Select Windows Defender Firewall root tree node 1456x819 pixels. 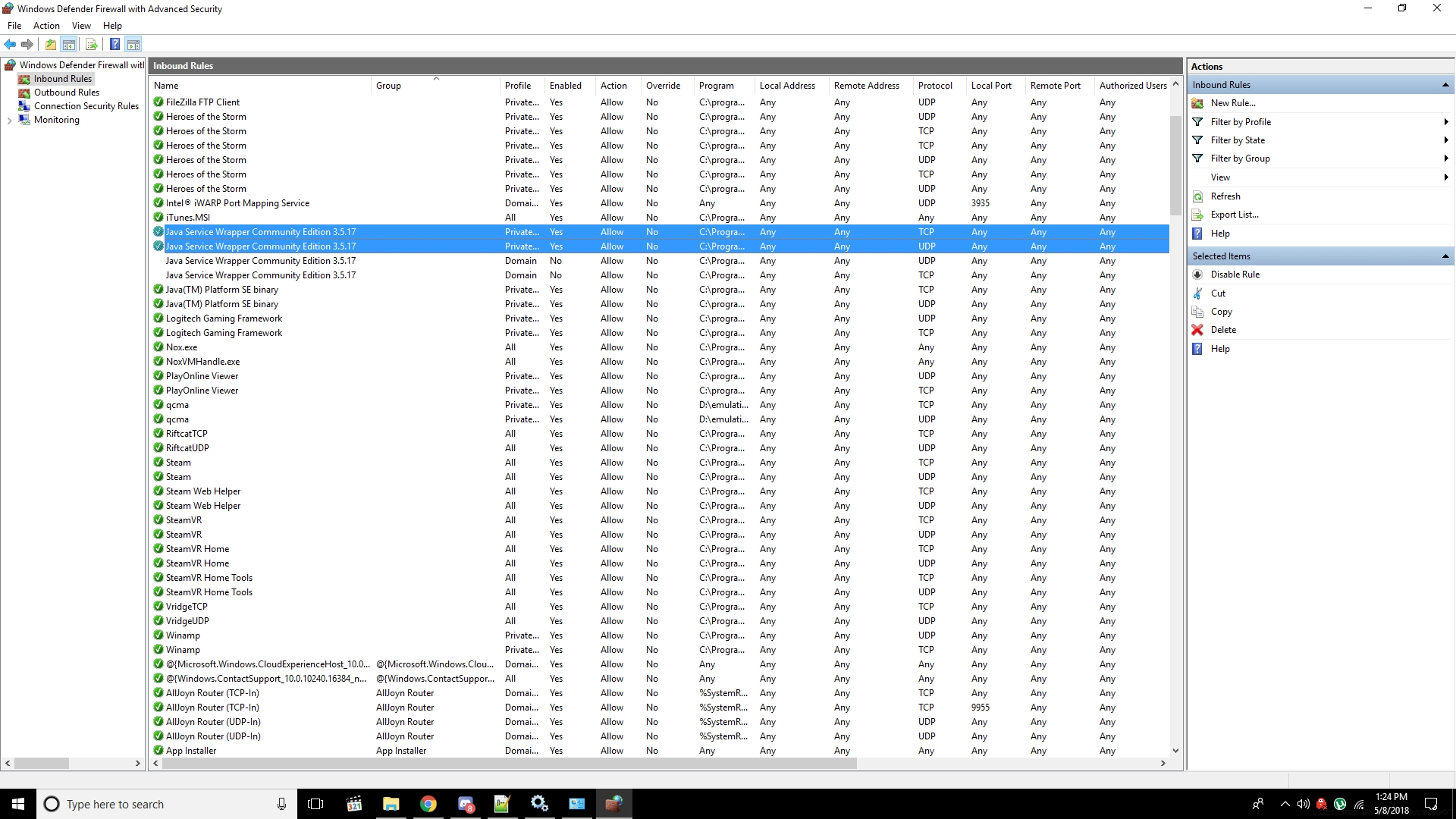tap(81, 65)
